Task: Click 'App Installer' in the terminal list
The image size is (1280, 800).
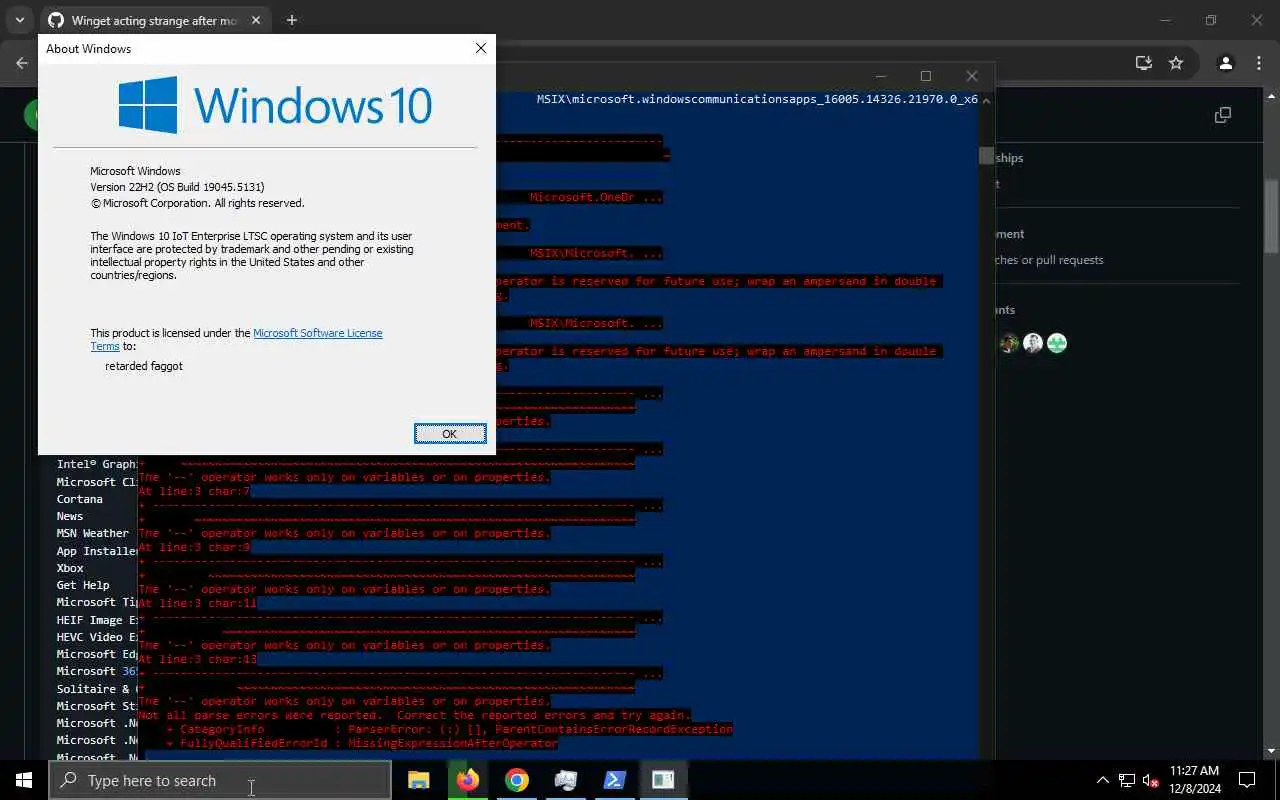Action: click(x=97, y=551)
